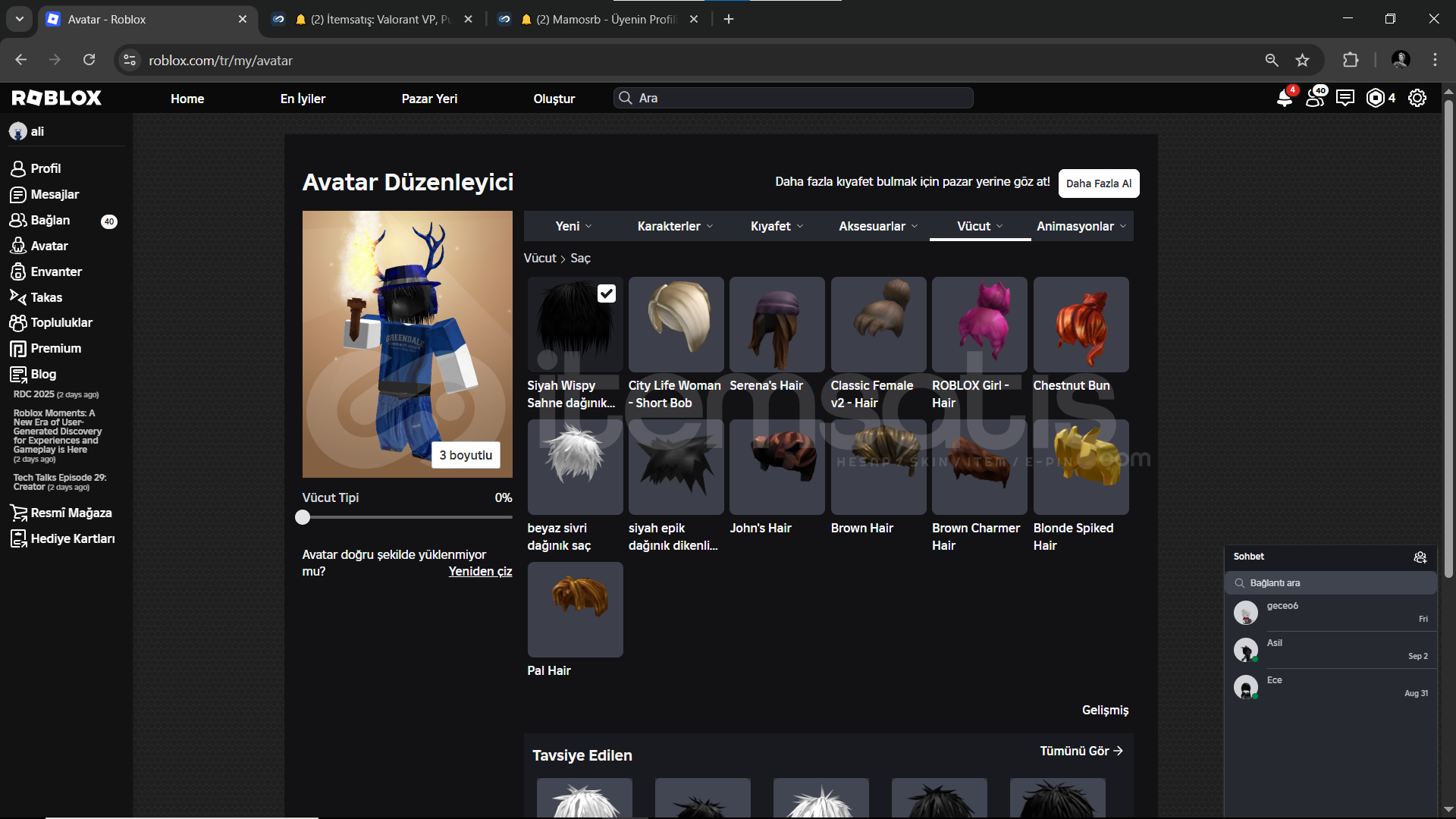The image size is (1456, 819).
Task: Go to En İyiler in top navigation
Action: click(303, 99)
